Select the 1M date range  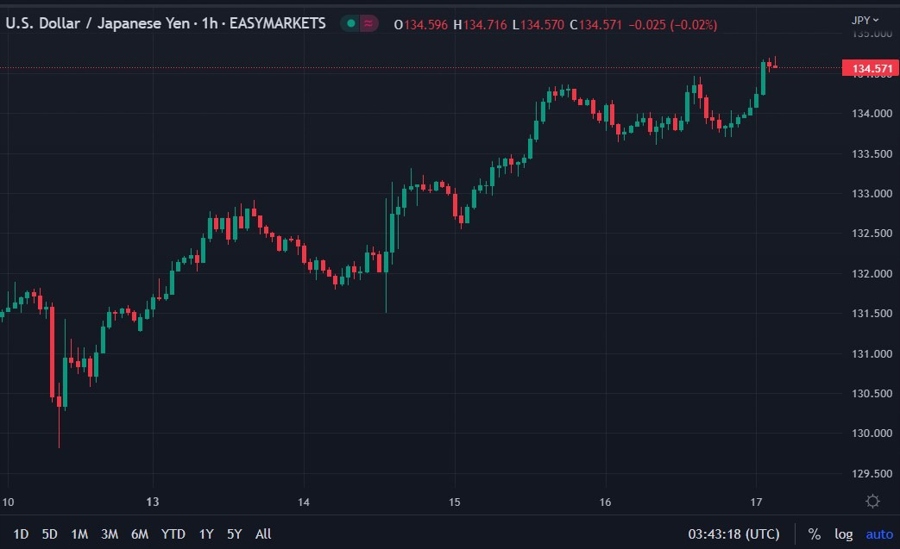click(79, 534)
